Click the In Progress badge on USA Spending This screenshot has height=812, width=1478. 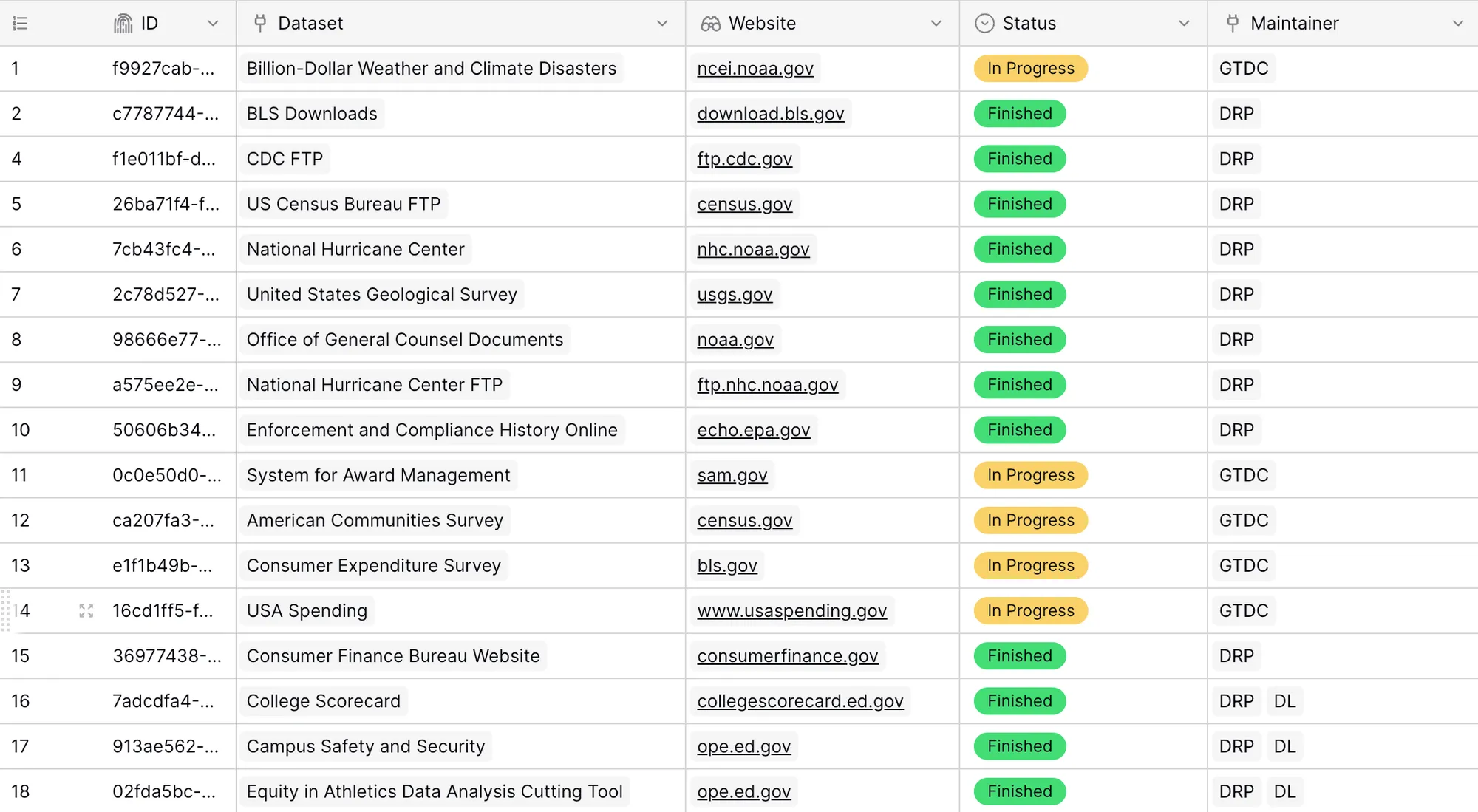tap(1029, 611)
